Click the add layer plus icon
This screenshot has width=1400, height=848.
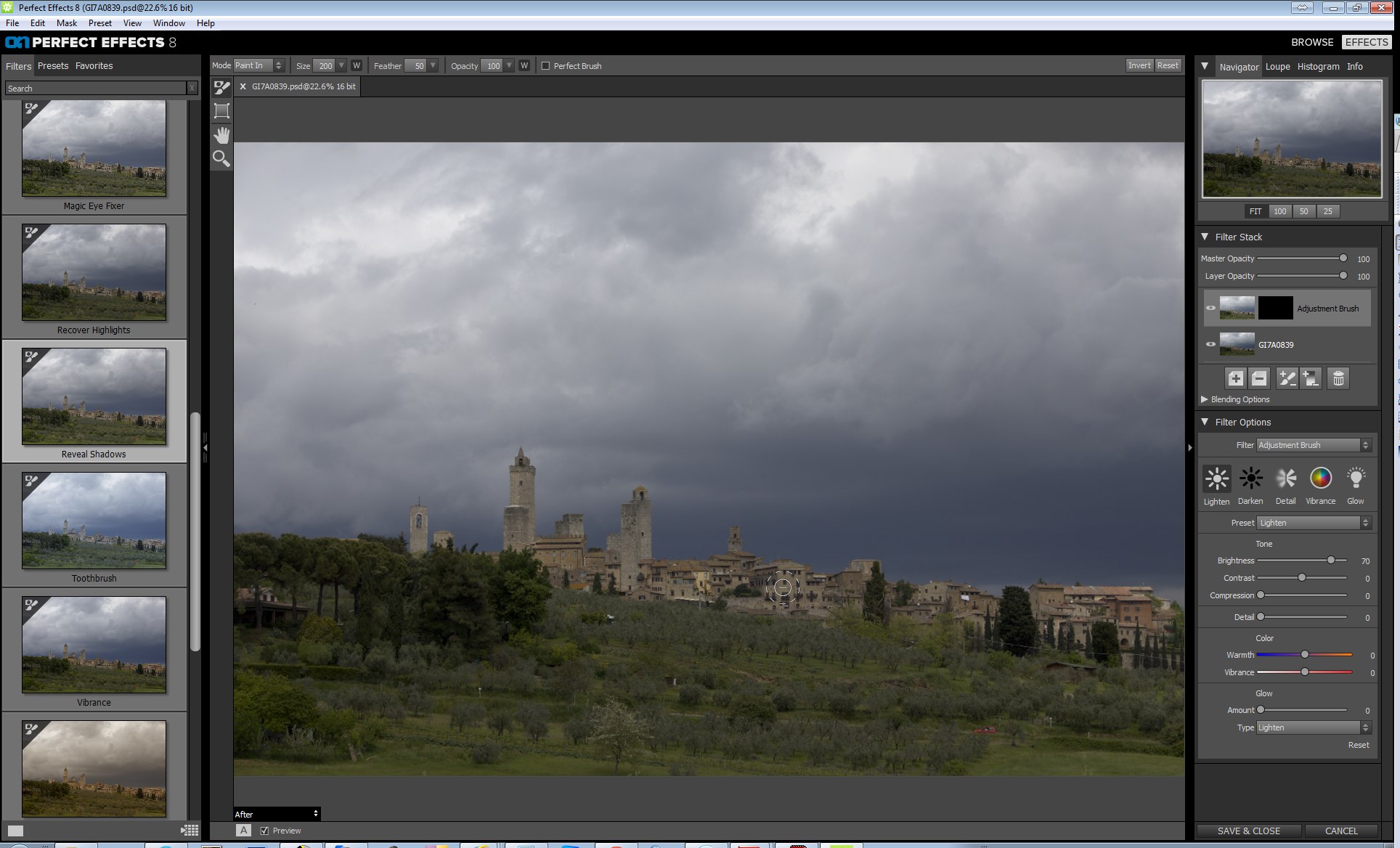(1236, 378)
